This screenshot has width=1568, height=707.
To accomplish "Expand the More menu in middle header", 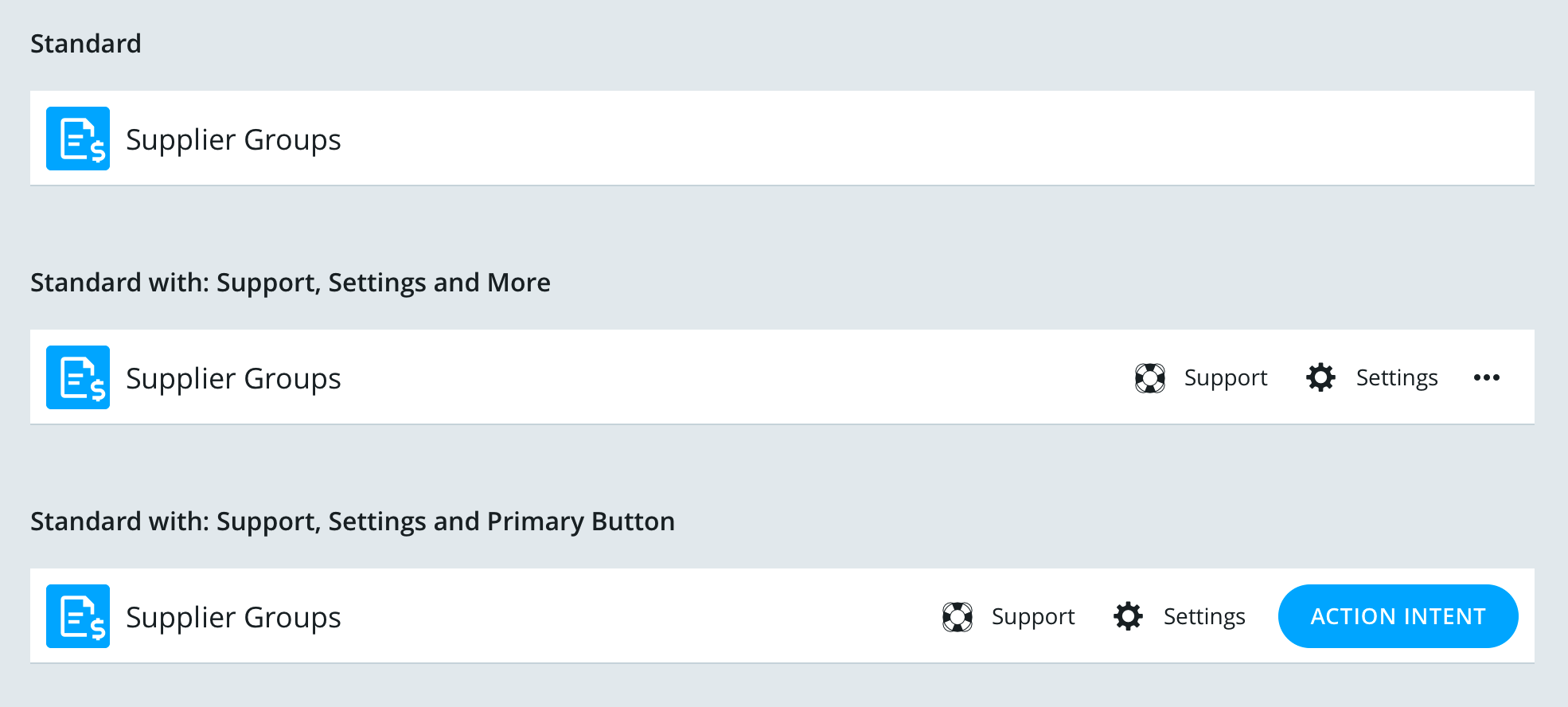I will (1487, 377).
